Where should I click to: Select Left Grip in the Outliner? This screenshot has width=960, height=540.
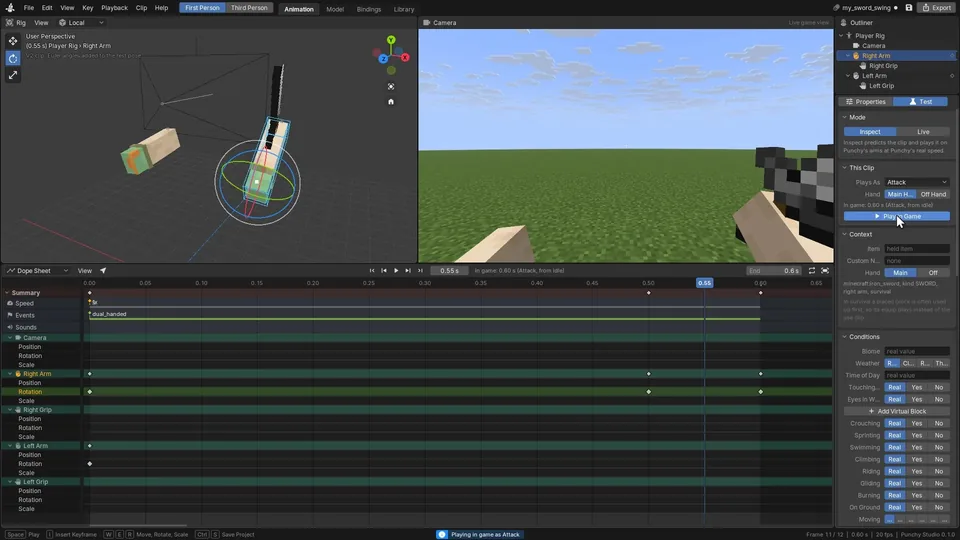[881, 86]
